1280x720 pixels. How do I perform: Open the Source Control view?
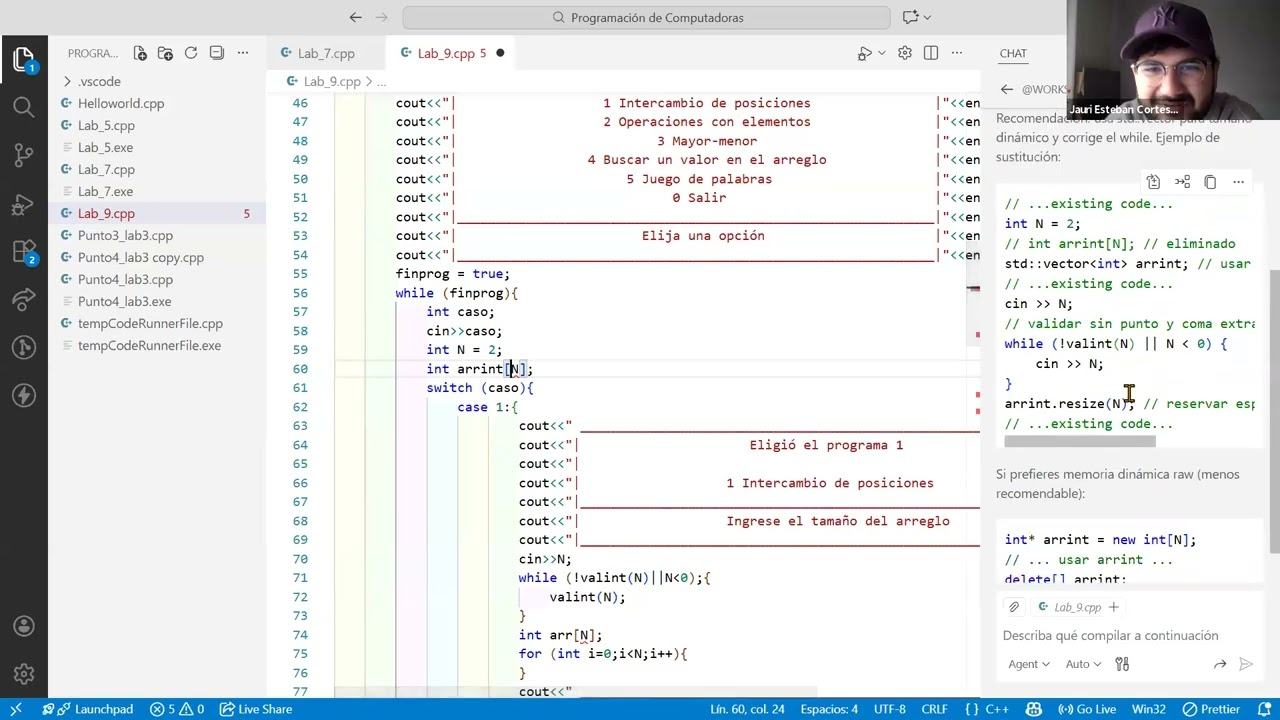click(x=24, y=155)
